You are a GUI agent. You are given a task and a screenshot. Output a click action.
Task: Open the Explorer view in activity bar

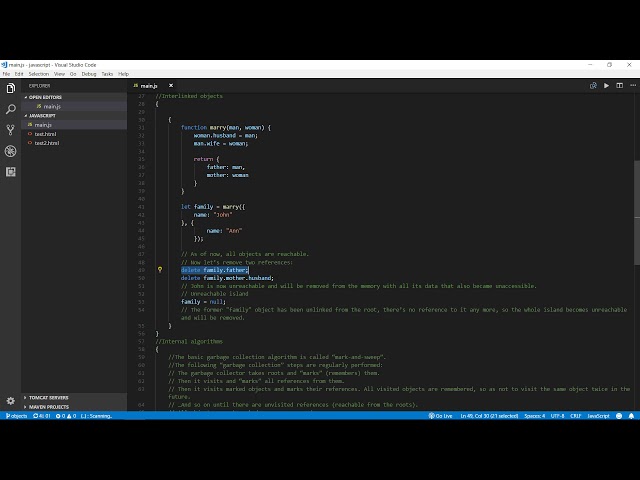(11, 88)
